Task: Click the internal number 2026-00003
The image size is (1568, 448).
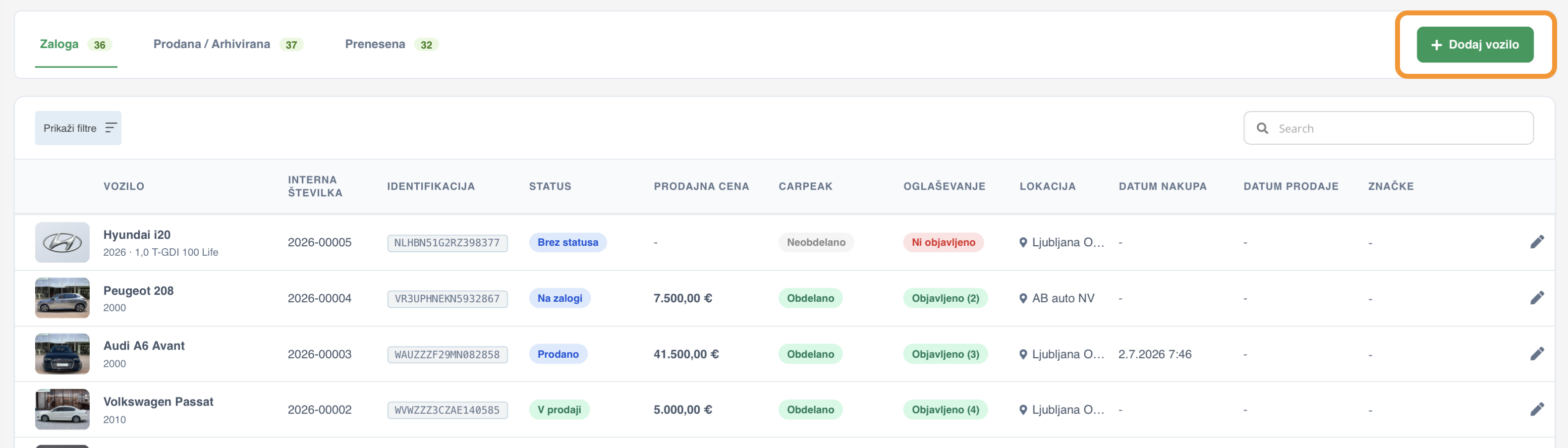Action: pos(320,354)
